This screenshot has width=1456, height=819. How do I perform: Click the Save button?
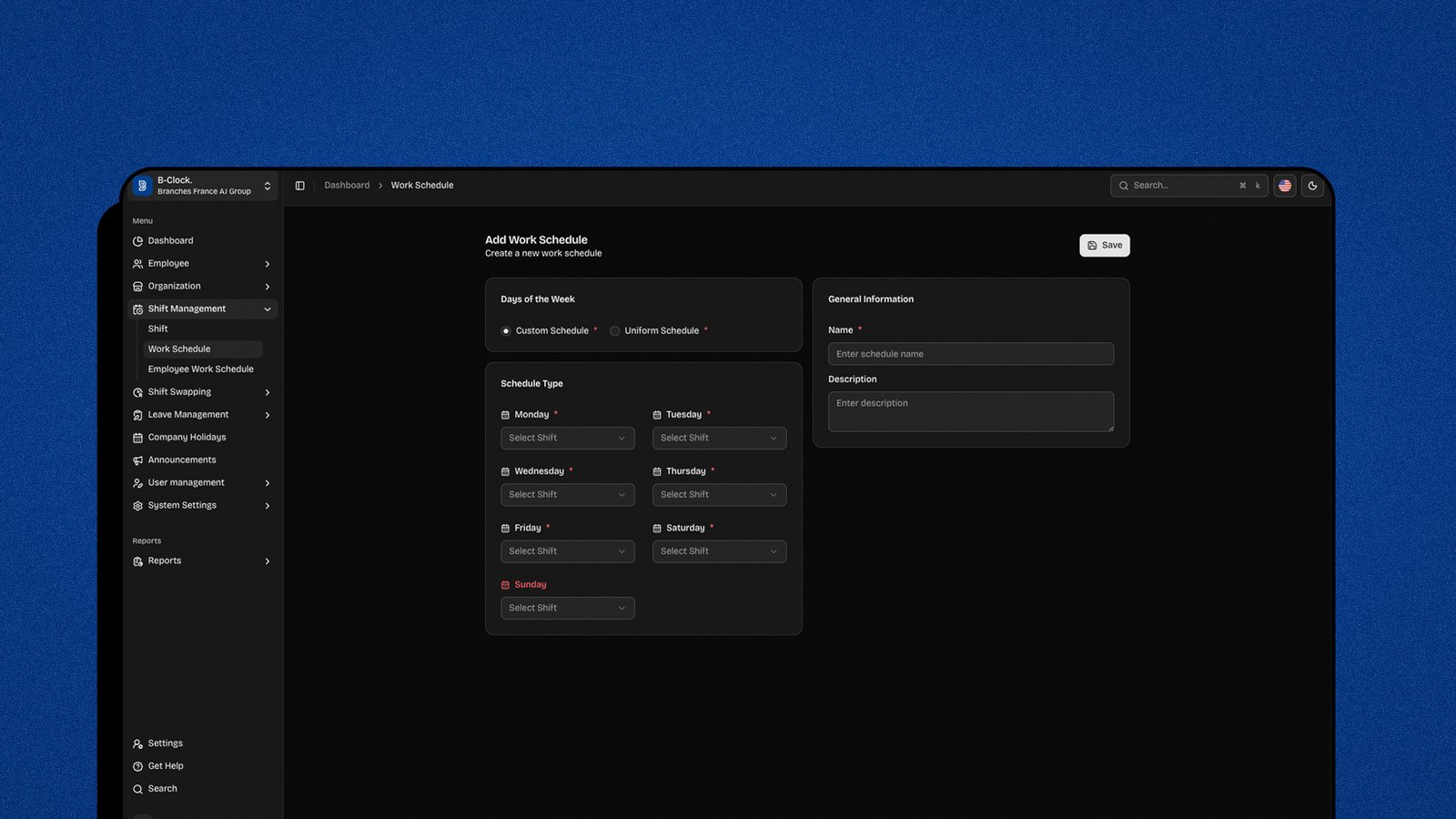coord(1104,246)
